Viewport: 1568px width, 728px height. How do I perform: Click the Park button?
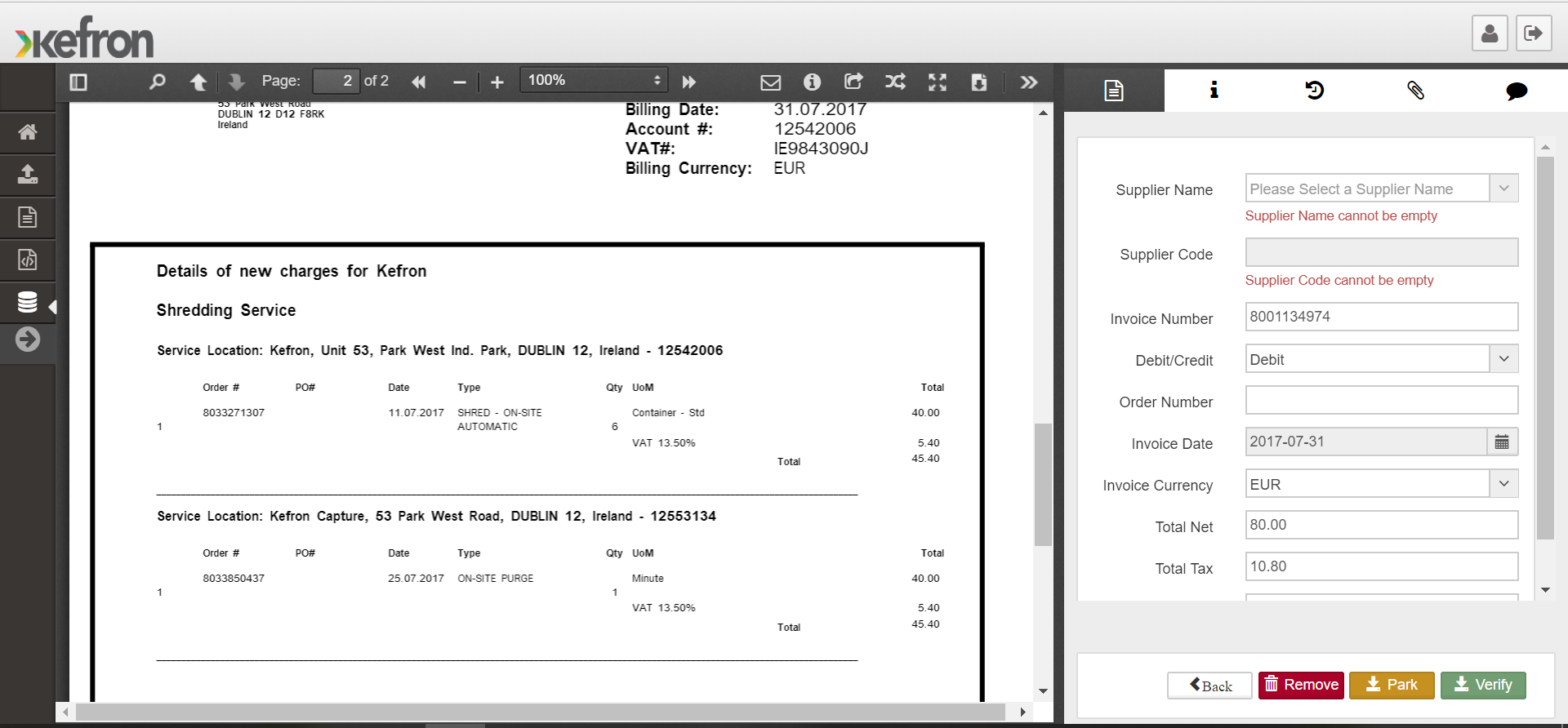(1392, 685)
